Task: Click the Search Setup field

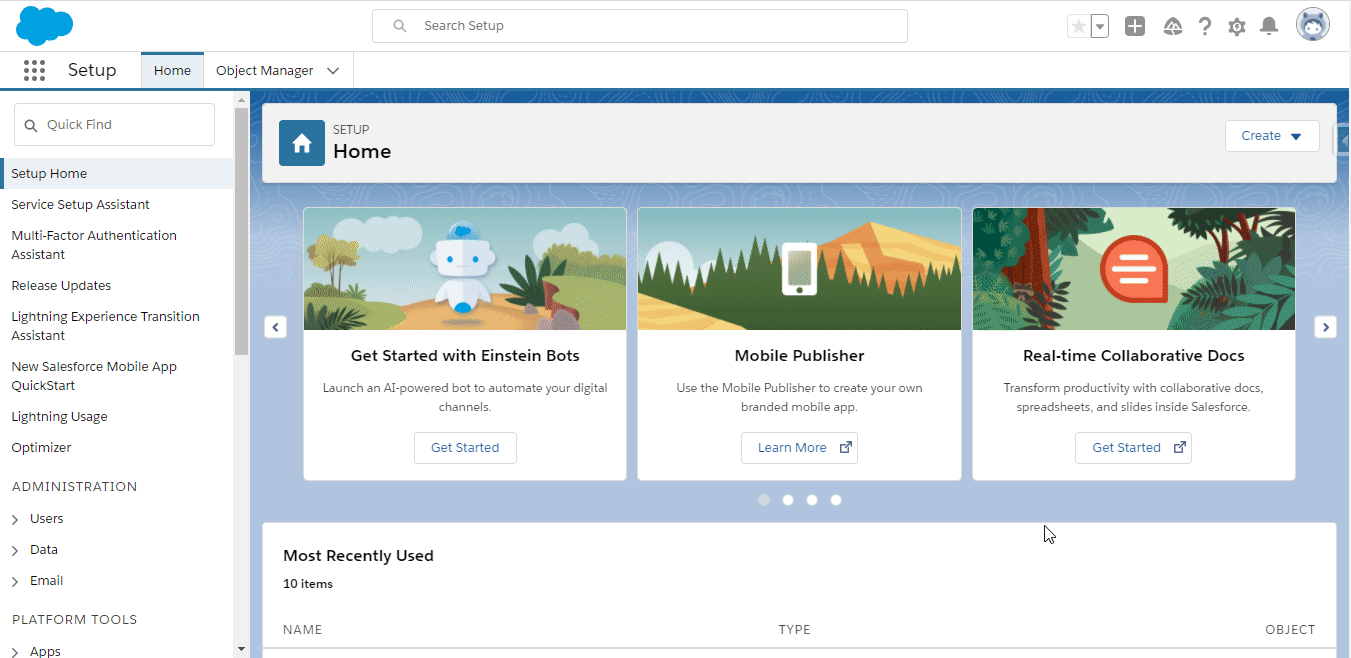Action: click(x=640, y=26)
